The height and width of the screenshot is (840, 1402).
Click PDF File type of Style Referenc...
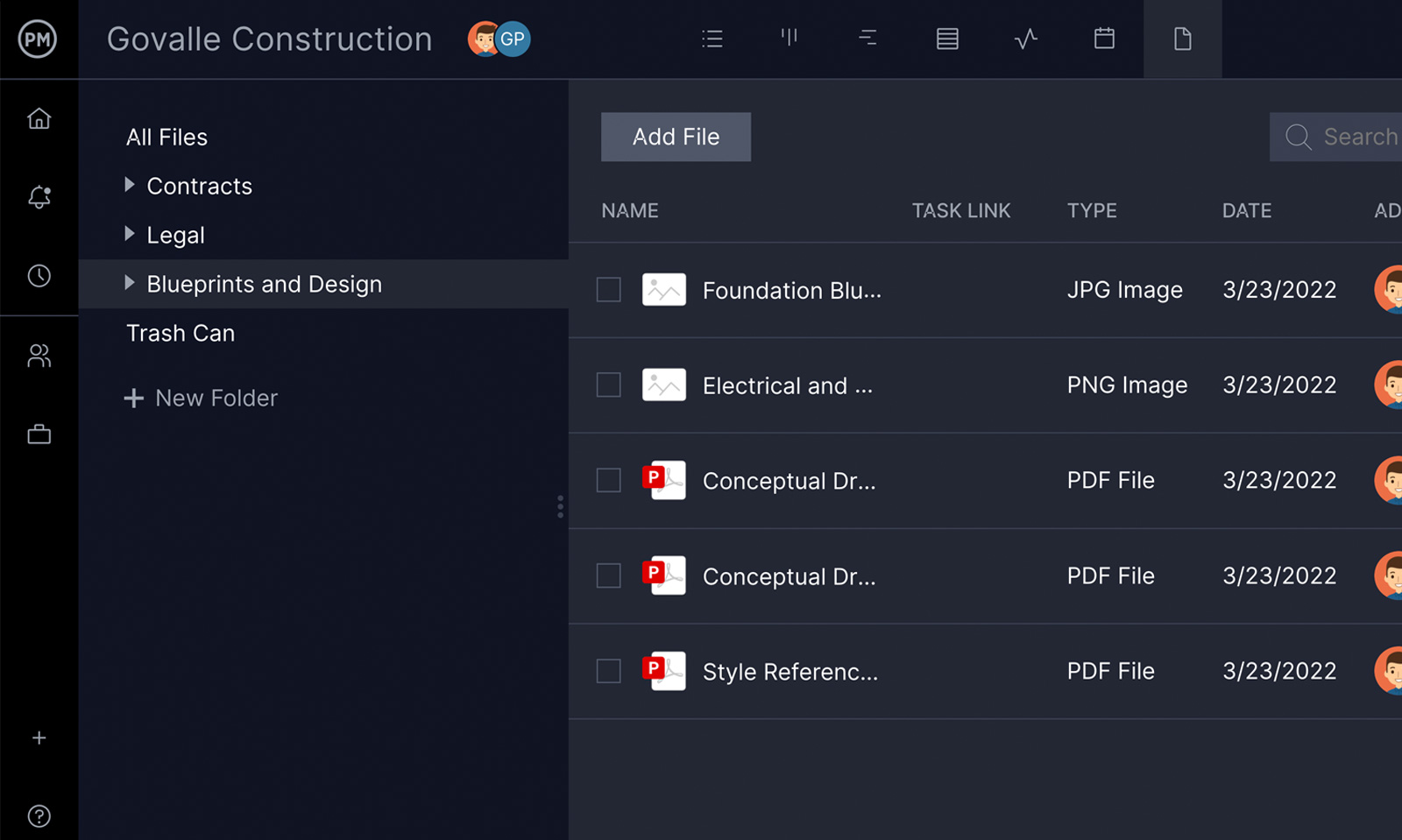[1111, 671]
